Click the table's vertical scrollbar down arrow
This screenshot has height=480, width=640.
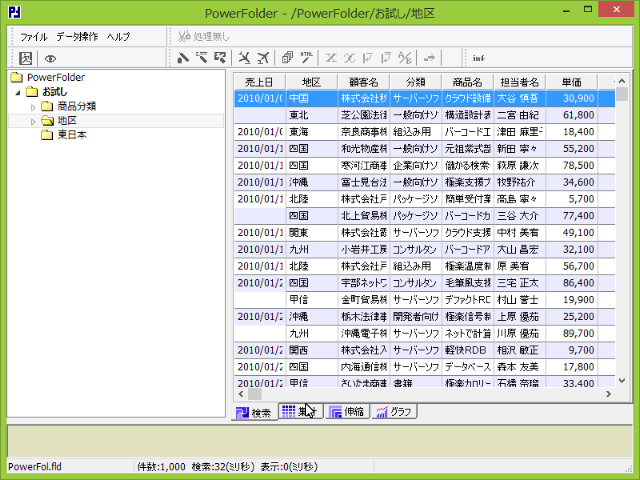[622, 380]
